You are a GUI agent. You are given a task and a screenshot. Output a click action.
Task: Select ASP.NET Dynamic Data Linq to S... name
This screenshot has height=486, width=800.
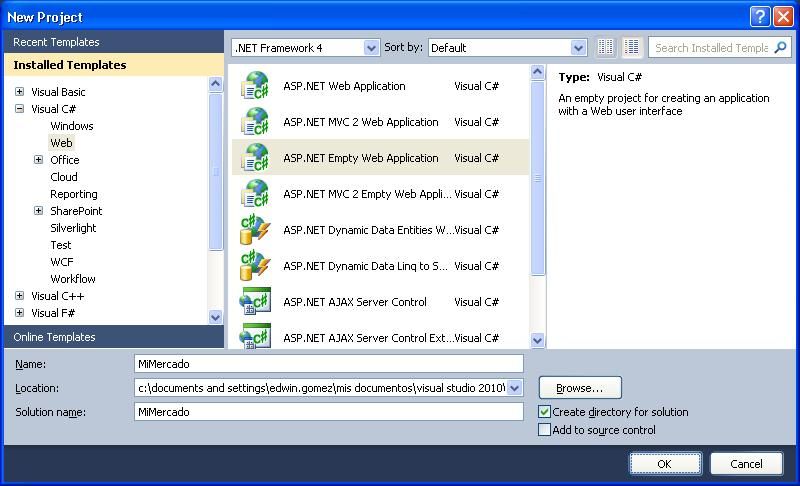point(365,266)
